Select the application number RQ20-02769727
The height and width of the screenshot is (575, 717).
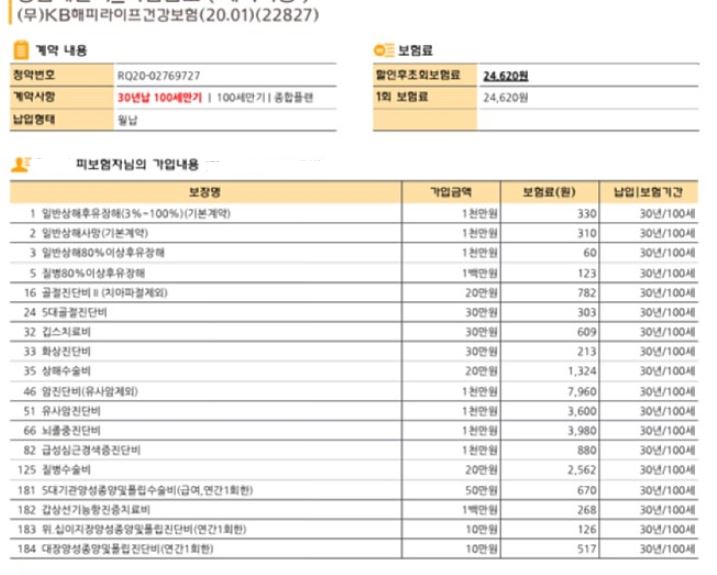(x=159, y=75)
